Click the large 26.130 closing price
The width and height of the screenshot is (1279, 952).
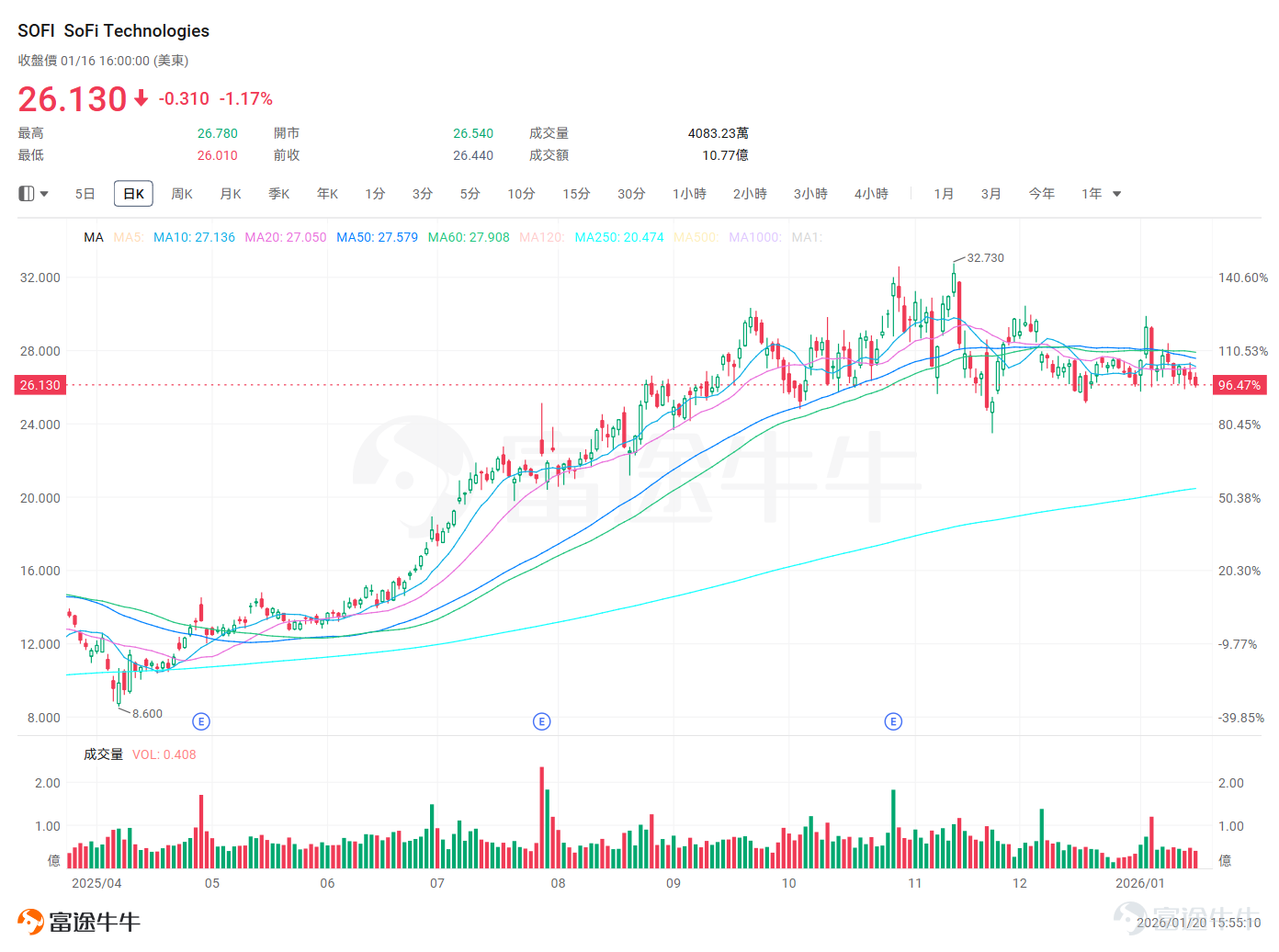coord(73,99)
